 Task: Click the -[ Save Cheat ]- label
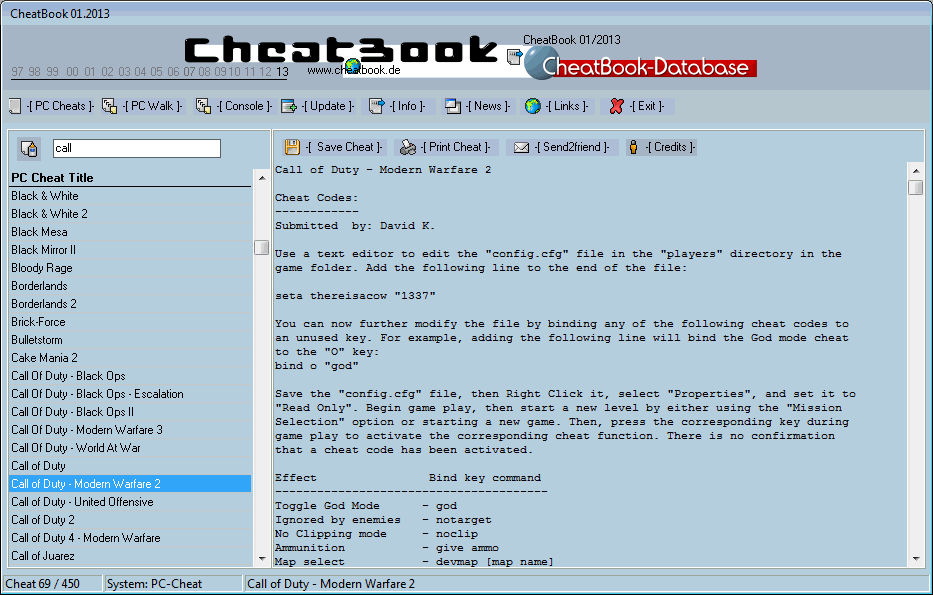pos(345,147)
